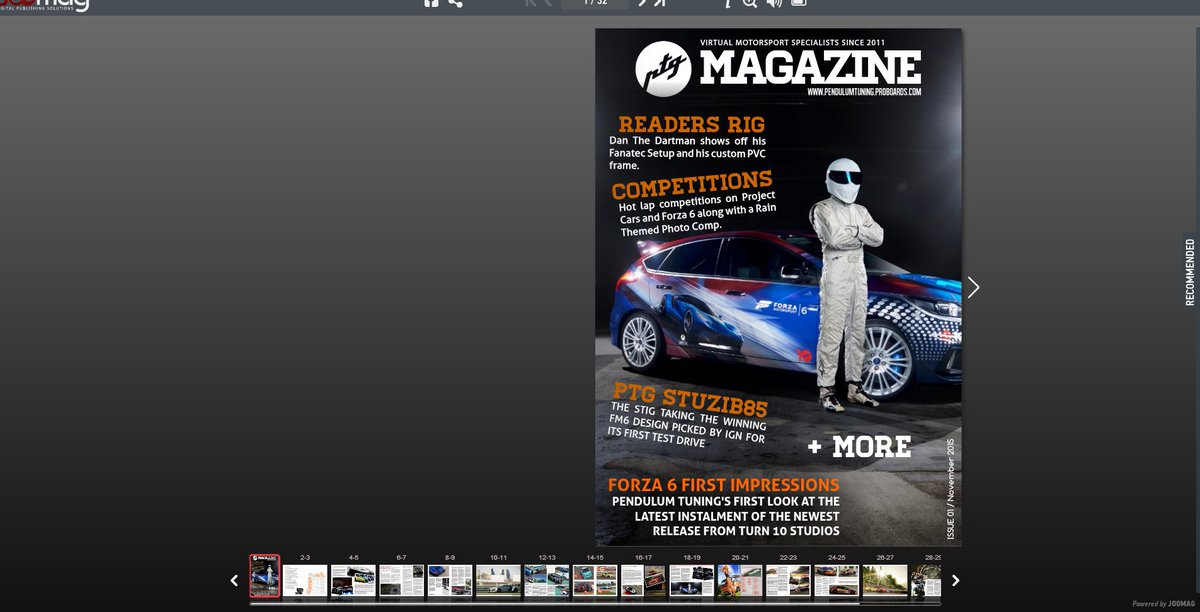1200x612 pixels.
Task: Open pages 18-19 thumbnail
Action: [691, 581]
